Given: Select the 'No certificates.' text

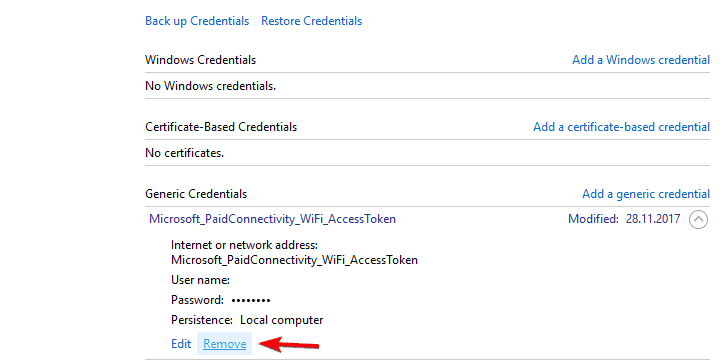Looking at the screenshot, I should [185, 153].
